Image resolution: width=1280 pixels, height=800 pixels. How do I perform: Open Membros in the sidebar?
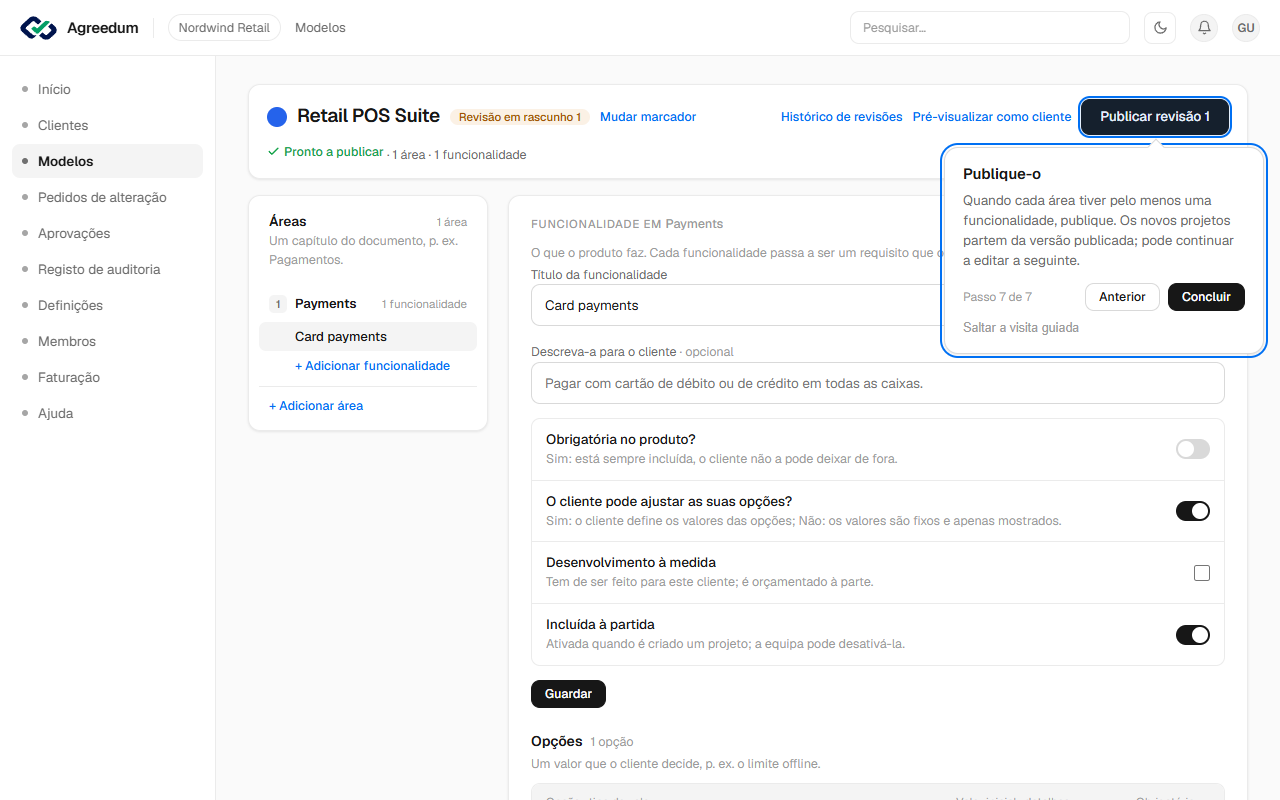(107, 341)
